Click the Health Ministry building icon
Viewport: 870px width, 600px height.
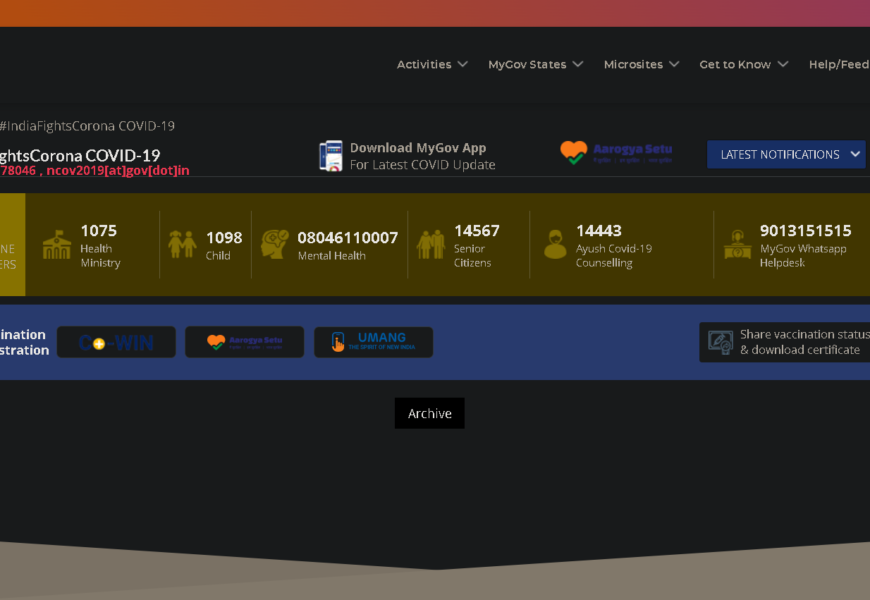pyautogui.click(x=57, y=245)
